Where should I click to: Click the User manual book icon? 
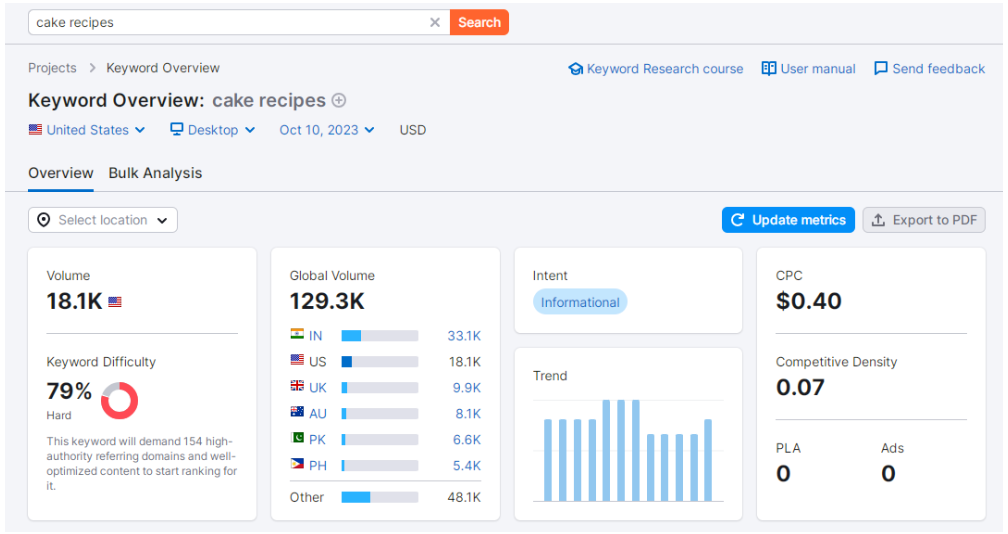[x=768, y=68]
